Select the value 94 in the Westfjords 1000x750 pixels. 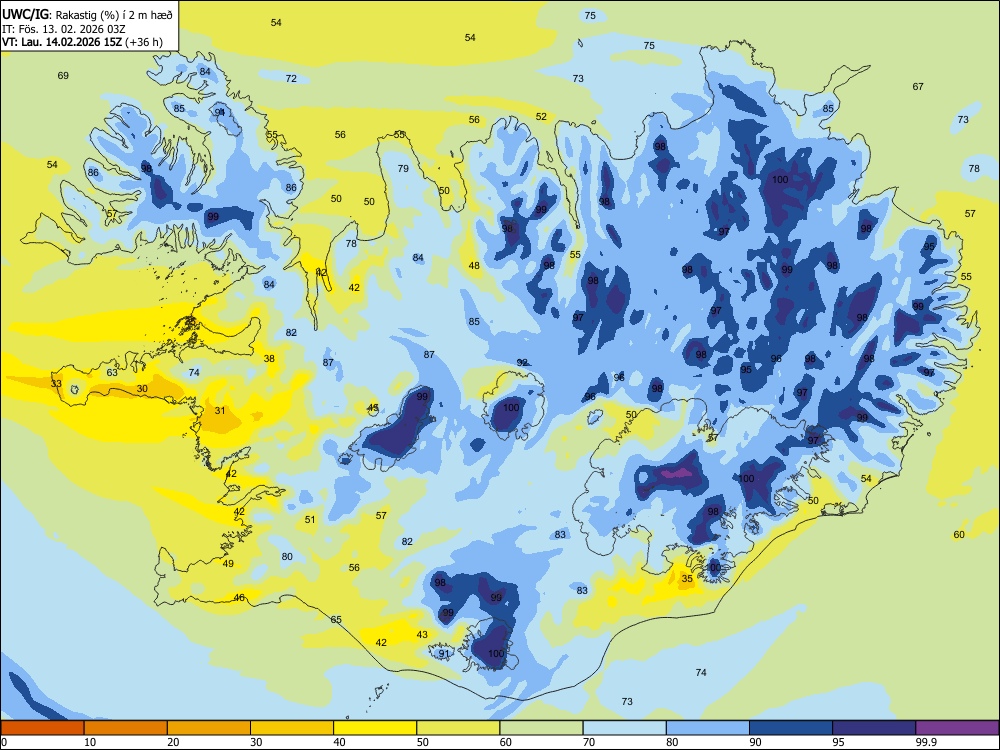tap(220, 112)
